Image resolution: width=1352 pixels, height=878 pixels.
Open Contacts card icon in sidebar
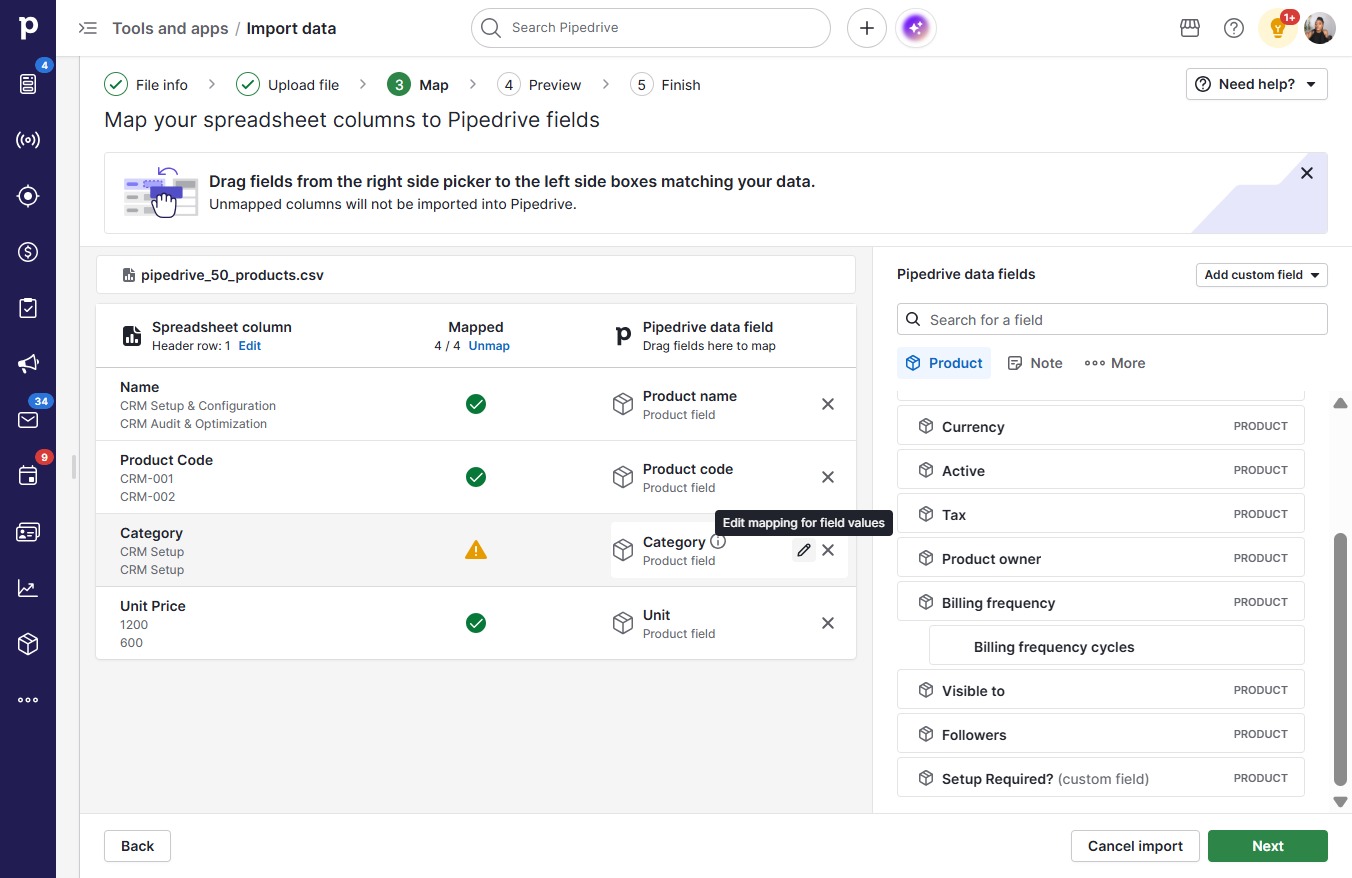click(x=28, y=532)
